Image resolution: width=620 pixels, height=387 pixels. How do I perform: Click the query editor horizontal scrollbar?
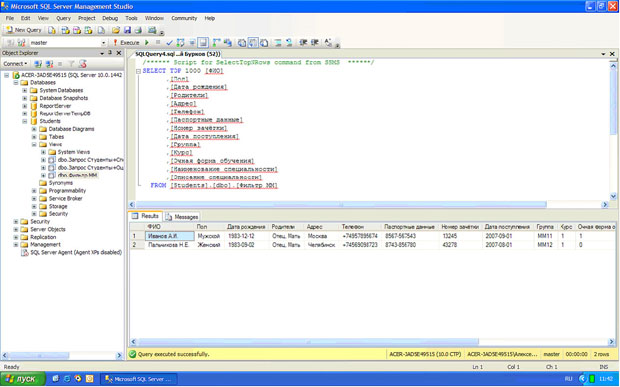coord(341,204)
